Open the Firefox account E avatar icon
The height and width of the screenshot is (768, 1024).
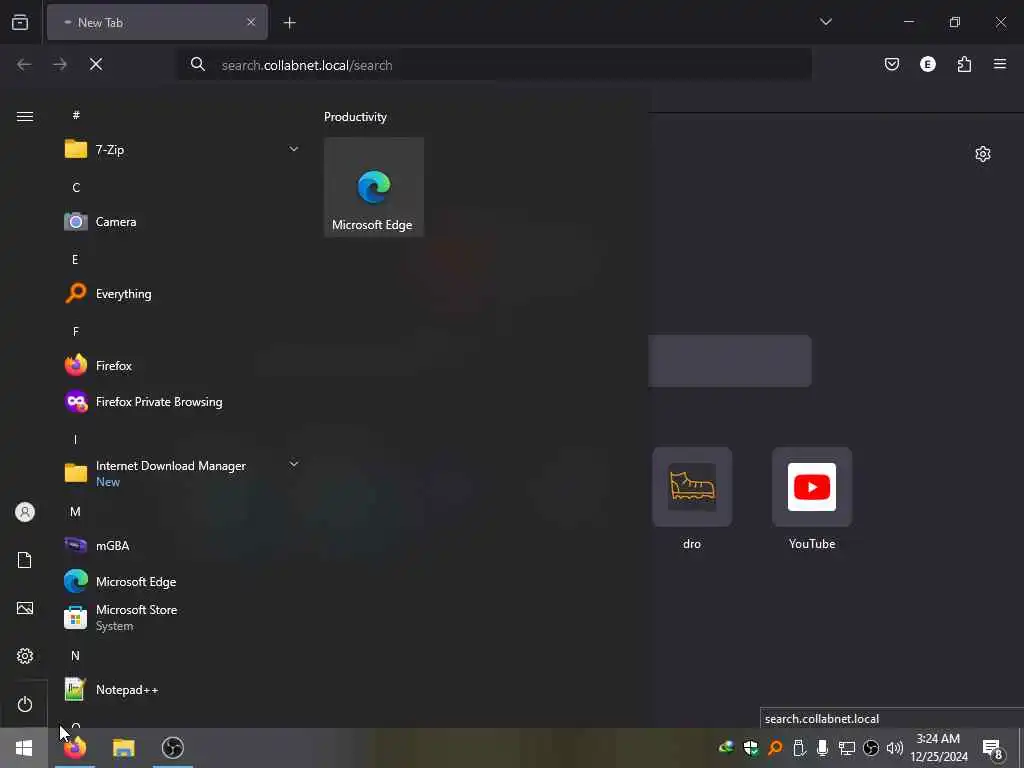927,64
